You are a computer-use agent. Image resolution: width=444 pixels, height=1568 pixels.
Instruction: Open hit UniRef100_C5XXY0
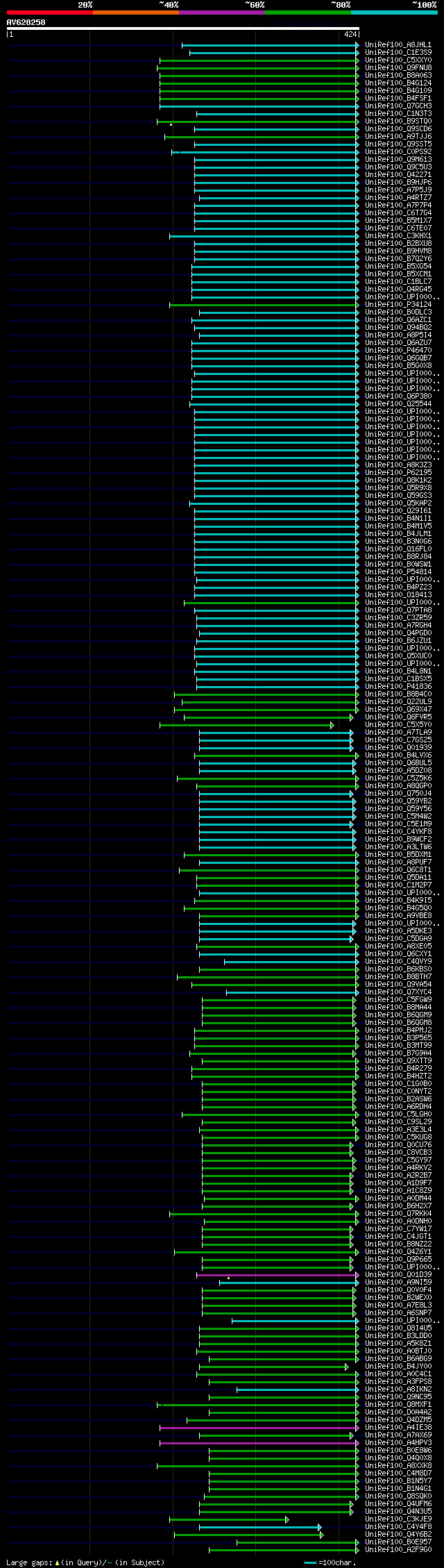398,60
